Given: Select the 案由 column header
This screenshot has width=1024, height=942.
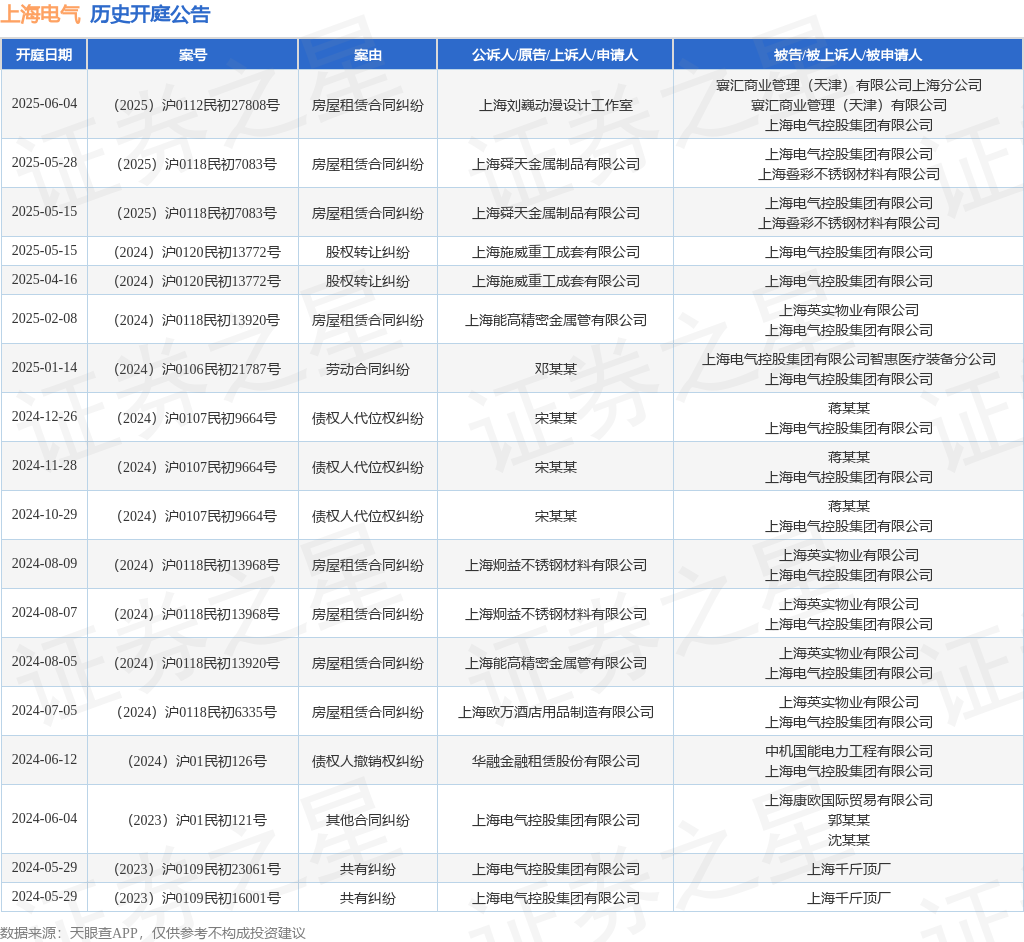Looking at the screenshot, I should pos(368,55).
